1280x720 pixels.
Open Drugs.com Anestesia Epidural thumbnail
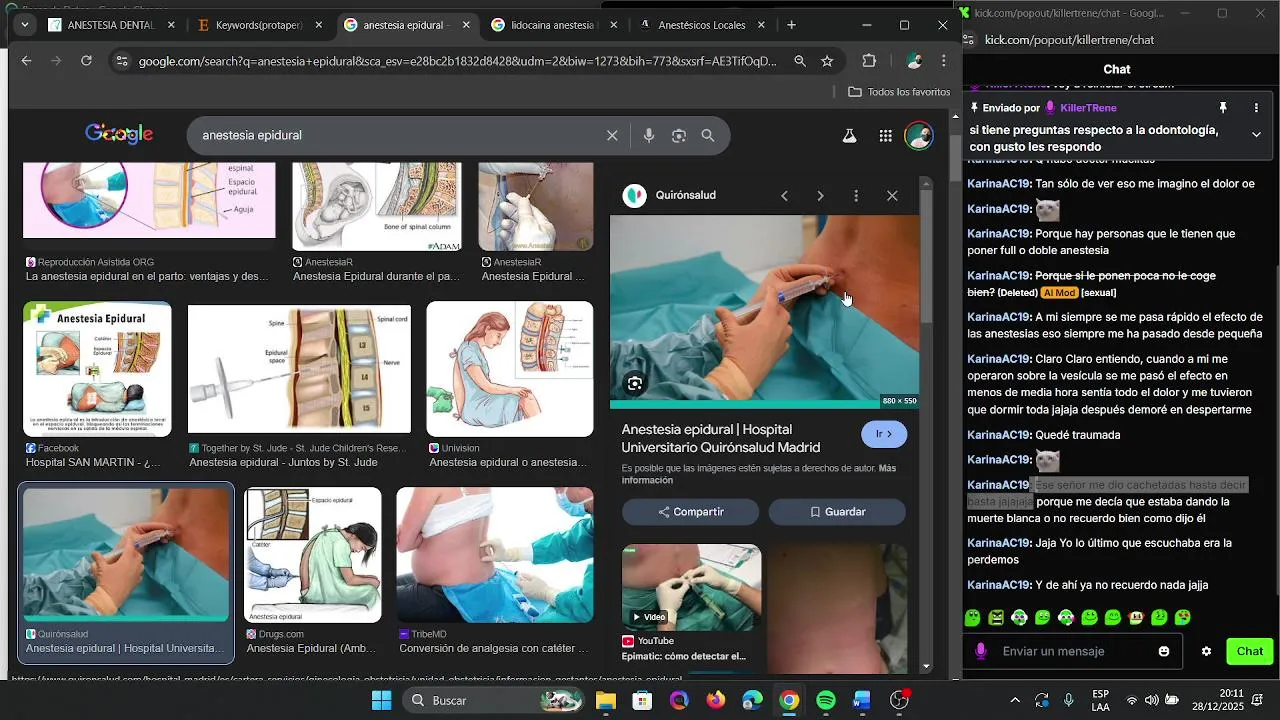tap(313, 555)
